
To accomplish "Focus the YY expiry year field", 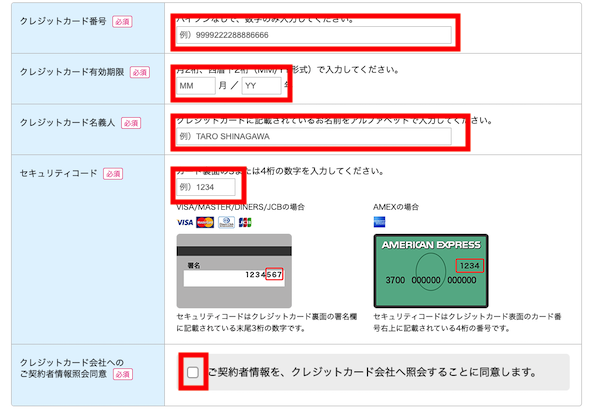I will 261,86.
